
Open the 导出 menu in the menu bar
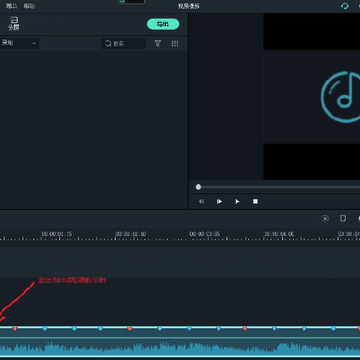[11, 6]
